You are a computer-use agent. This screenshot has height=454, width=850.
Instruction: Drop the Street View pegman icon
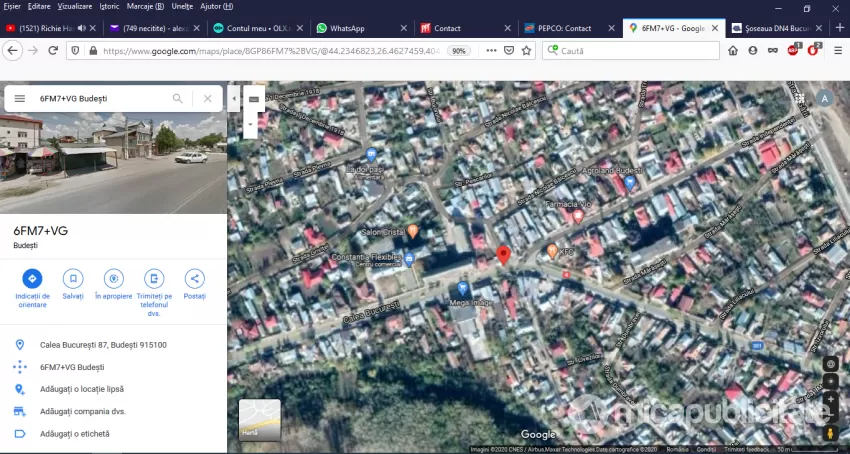830,433
